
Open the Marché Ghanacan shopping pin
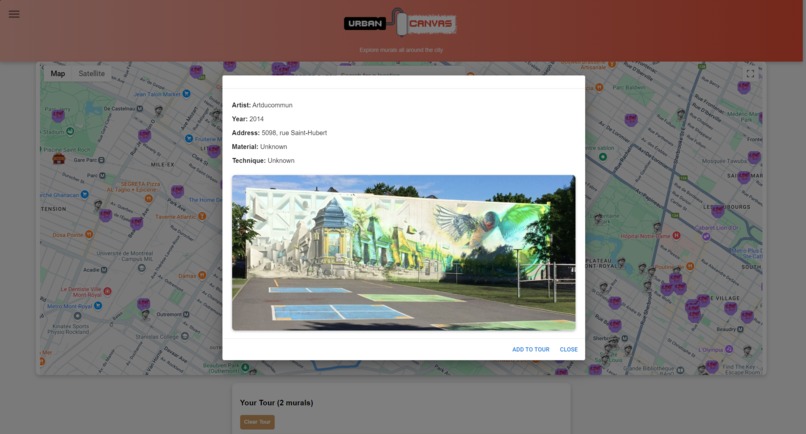pyautogui.click(x=84, y=194)
